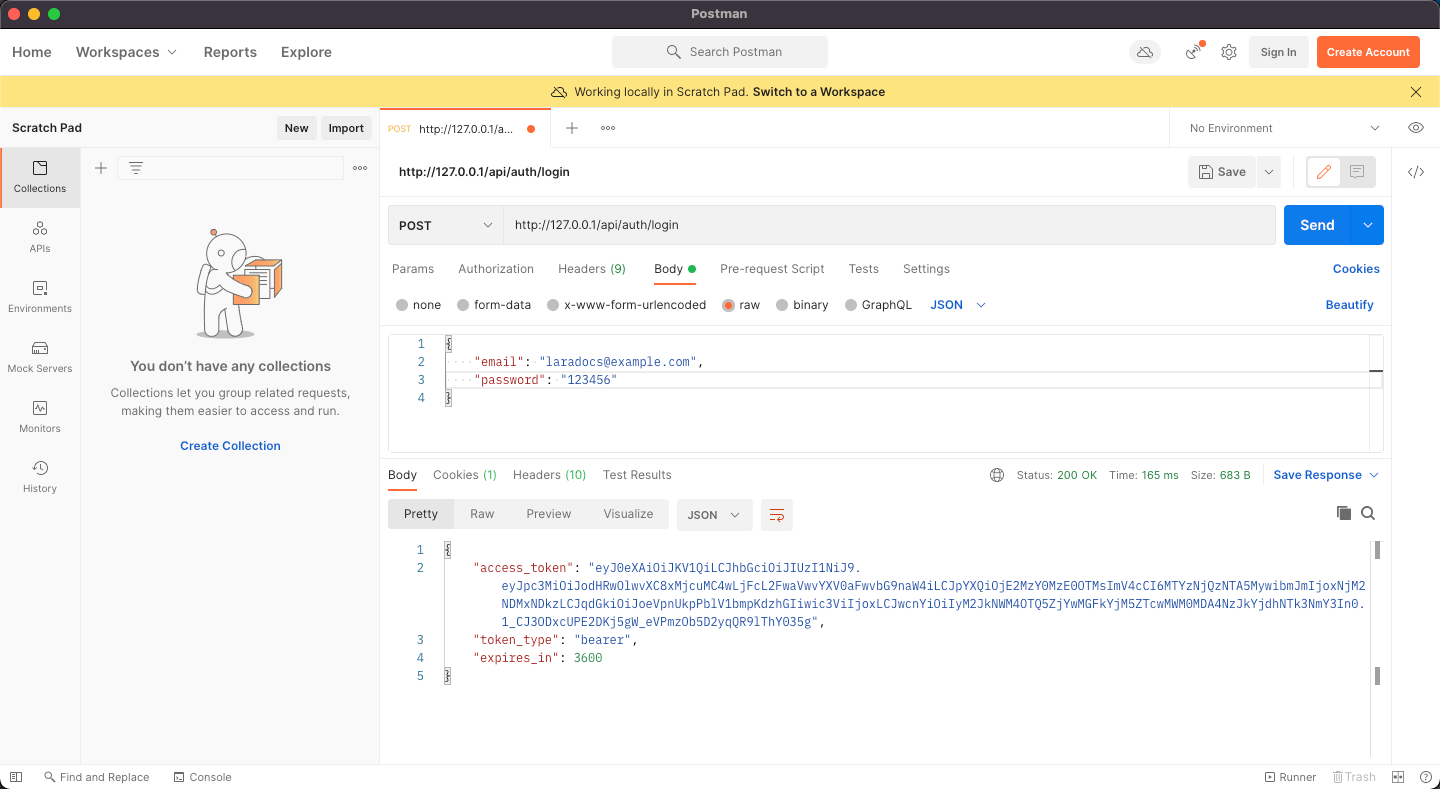The height and width of the screenshot is (789, 1440).
Task: Click the Import button
Action: [346, 128]
